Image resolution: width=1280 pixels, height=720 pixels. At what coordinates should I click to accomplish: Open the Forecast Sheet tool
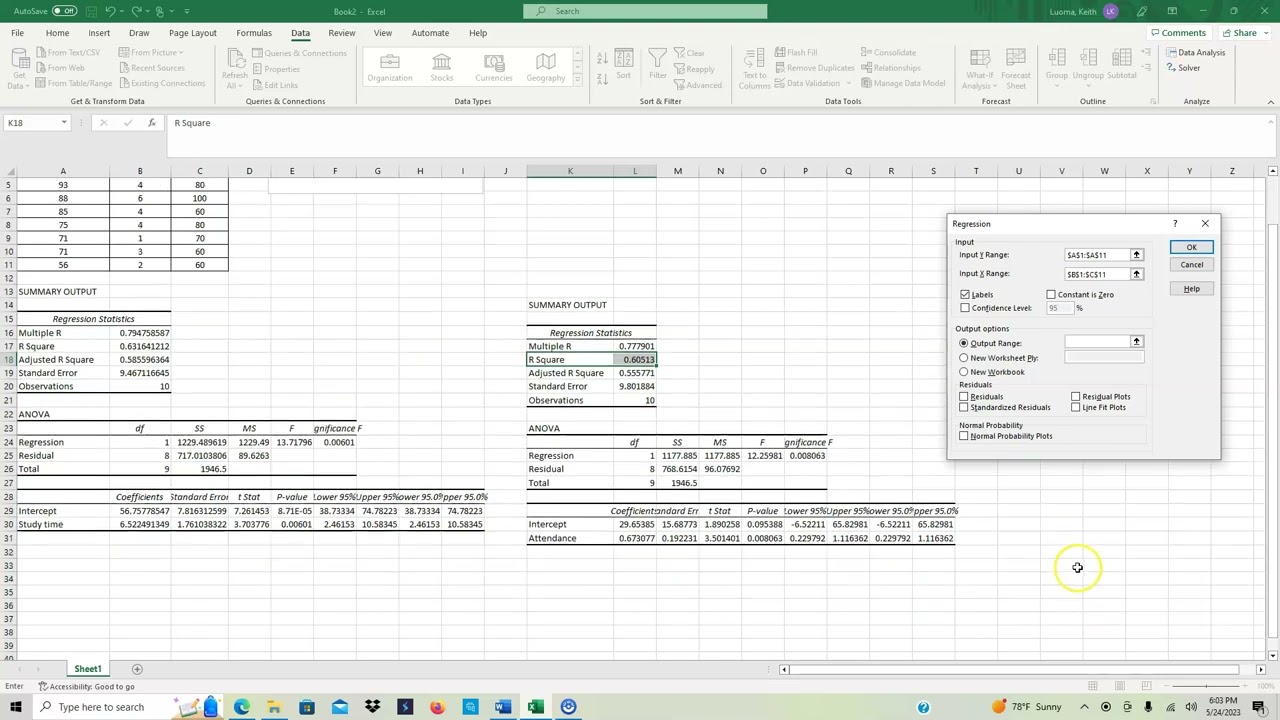[x=1015, y=69]
